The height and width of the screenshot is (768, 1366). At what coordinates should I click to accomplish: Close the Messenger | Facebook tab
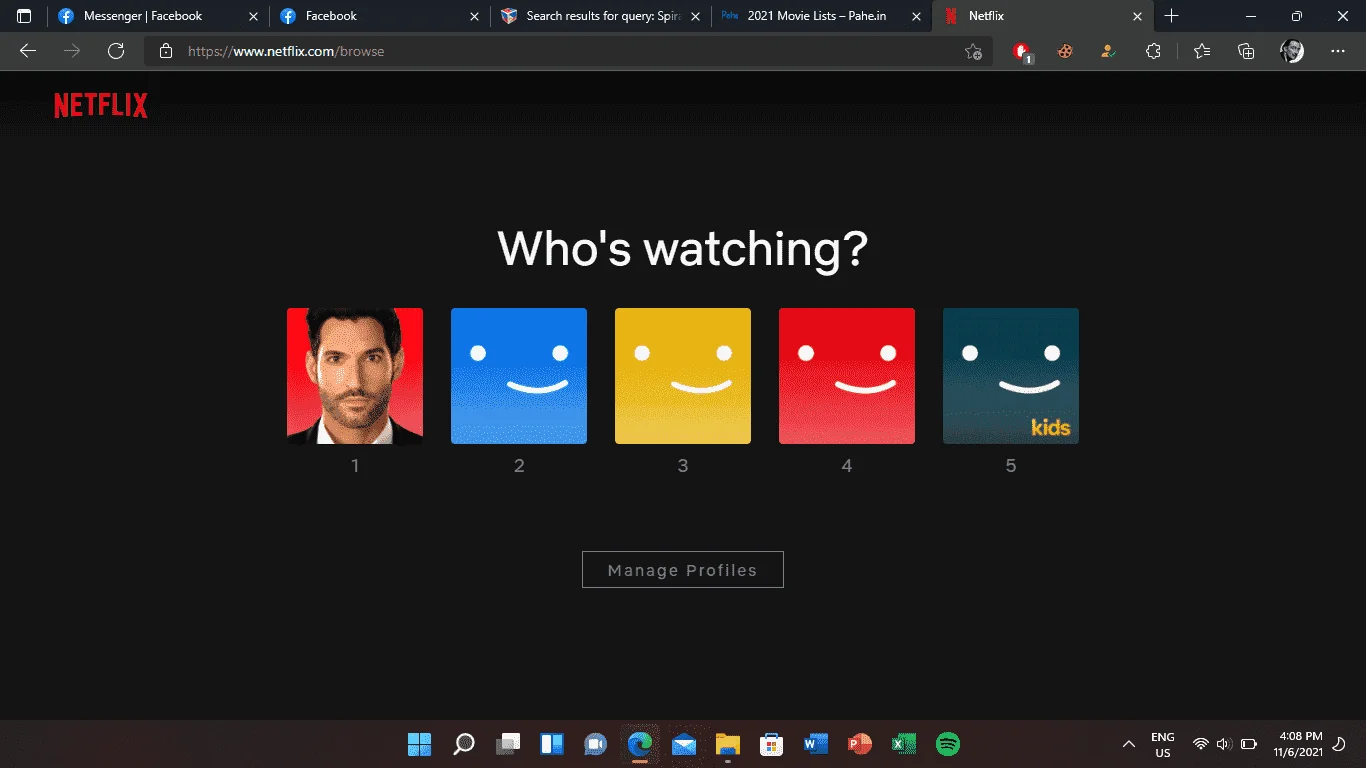point(253,16)
